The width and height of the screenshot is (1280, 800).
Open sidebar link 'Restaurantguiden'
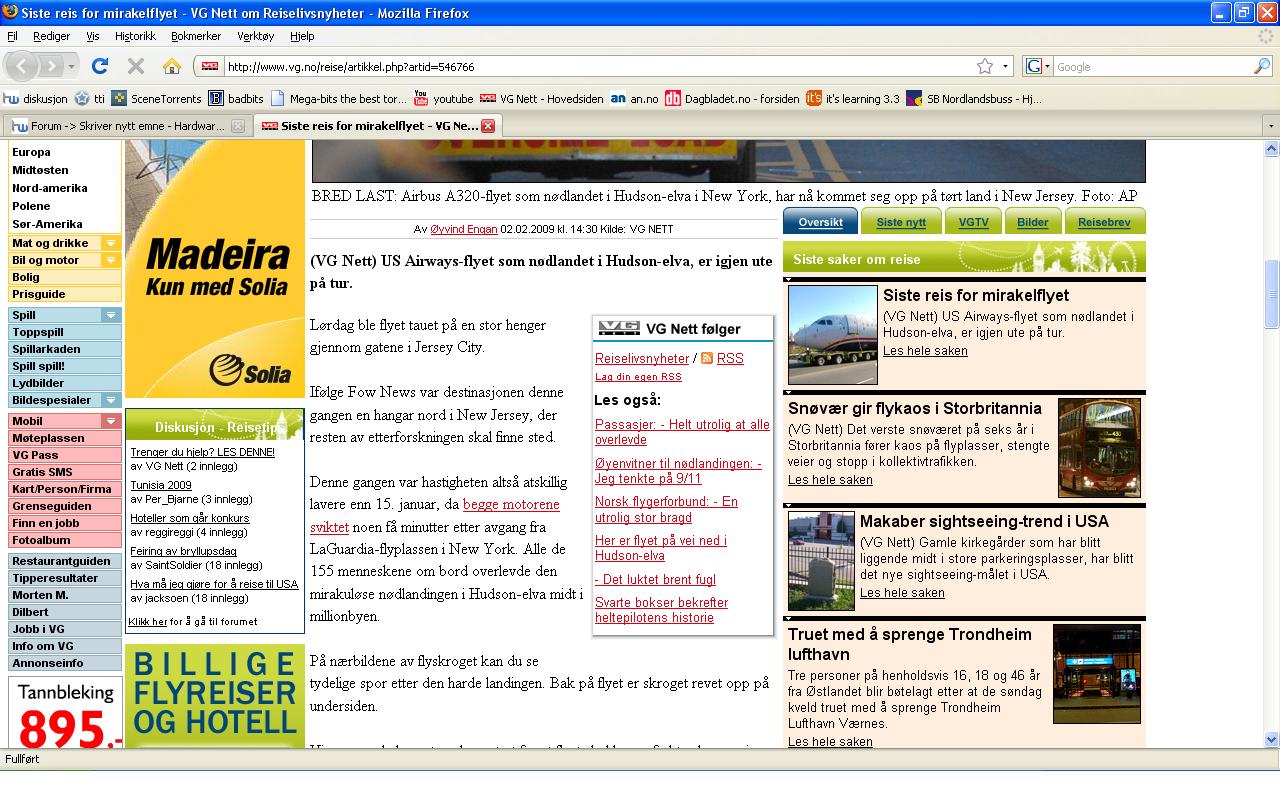tap(64, 561)
